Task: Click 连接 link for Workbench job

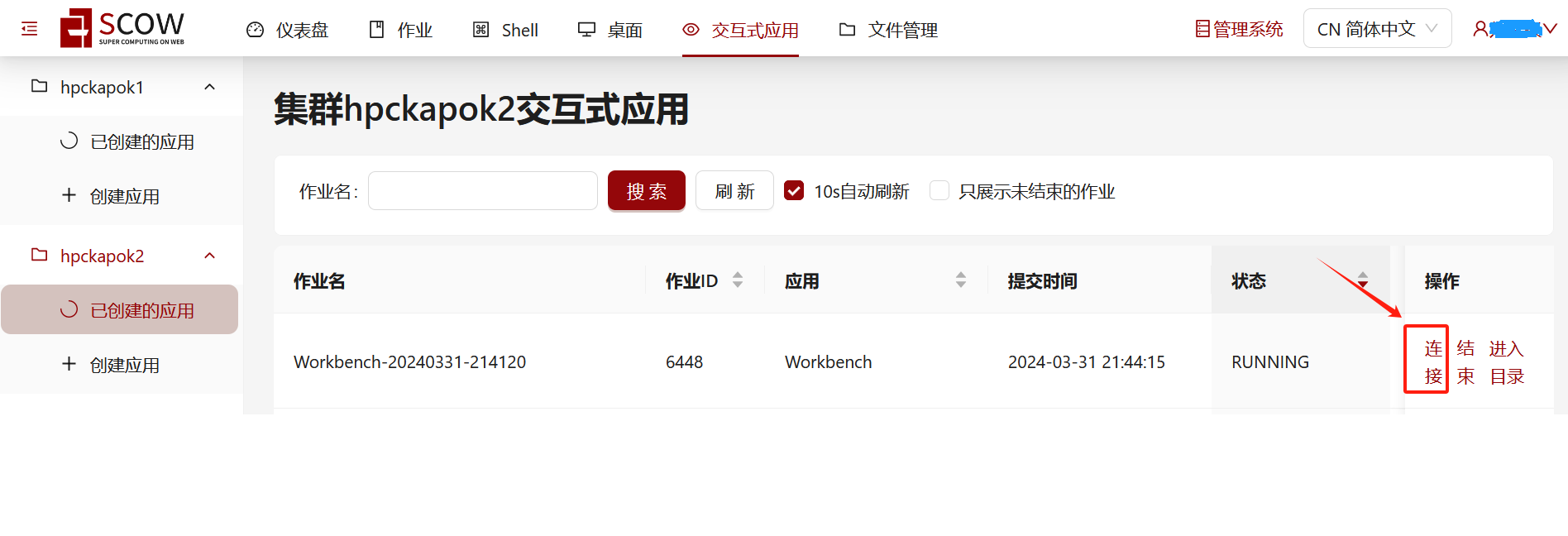Action: [x=1433, y=362]
